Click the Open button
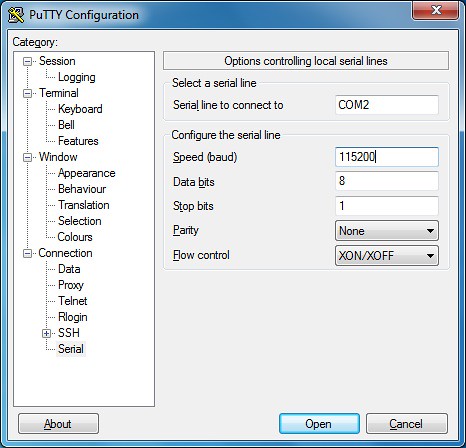The height and width of the screenshot is (448, 466). pyautogui.click(x=319, y=424)
